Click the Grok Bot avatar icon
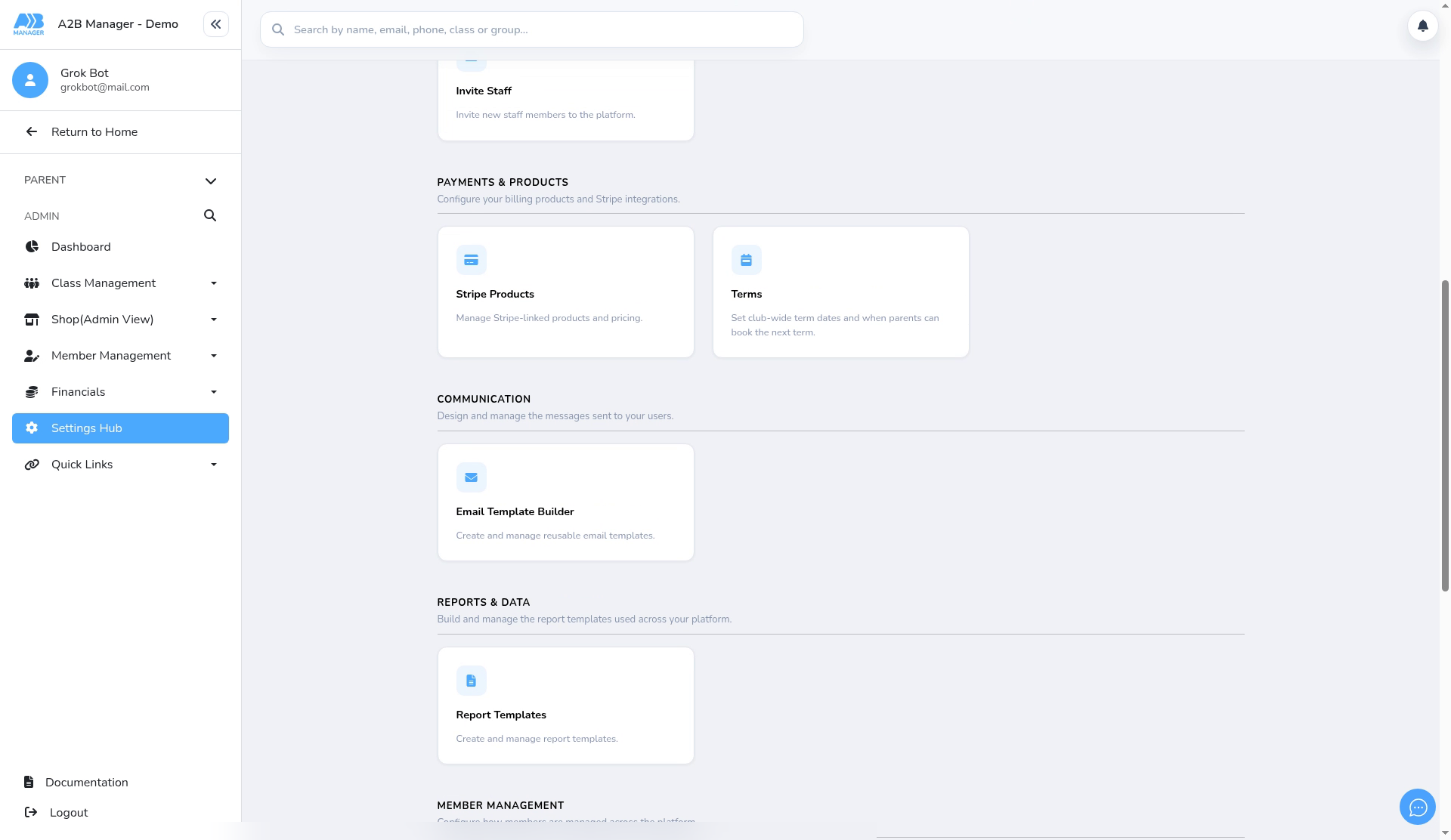 (30, 80)
